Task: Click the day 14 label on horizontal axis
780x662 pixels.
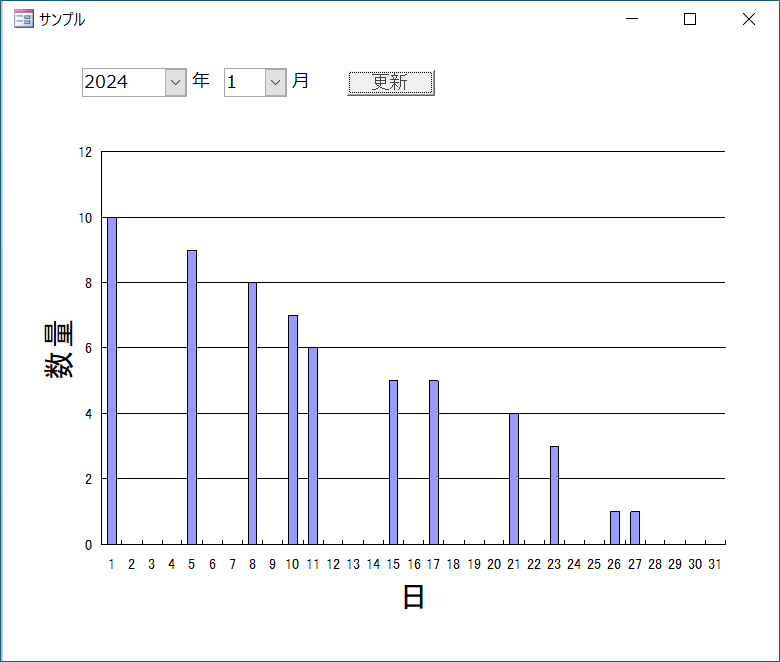Action: (x=374, y=564)
